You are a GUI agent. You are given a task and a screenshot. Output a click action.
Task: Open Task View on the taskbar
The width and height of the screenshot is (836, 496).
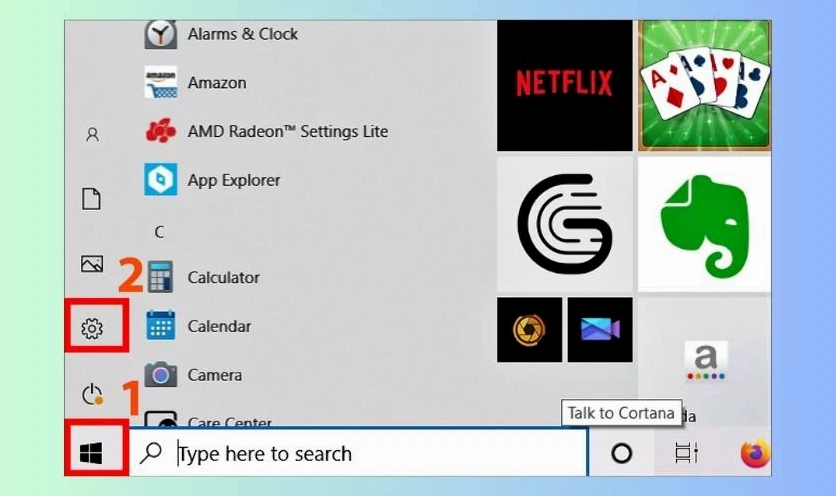pyautogui.click(x=686, y=453)
